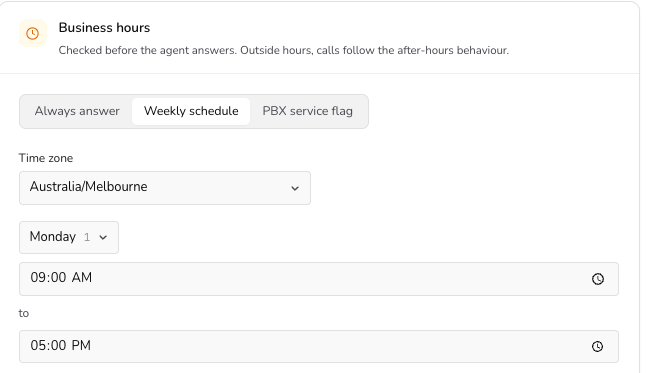The image size is (652, 373).
Task: Click the Time zone label
Action: (46, 158)
